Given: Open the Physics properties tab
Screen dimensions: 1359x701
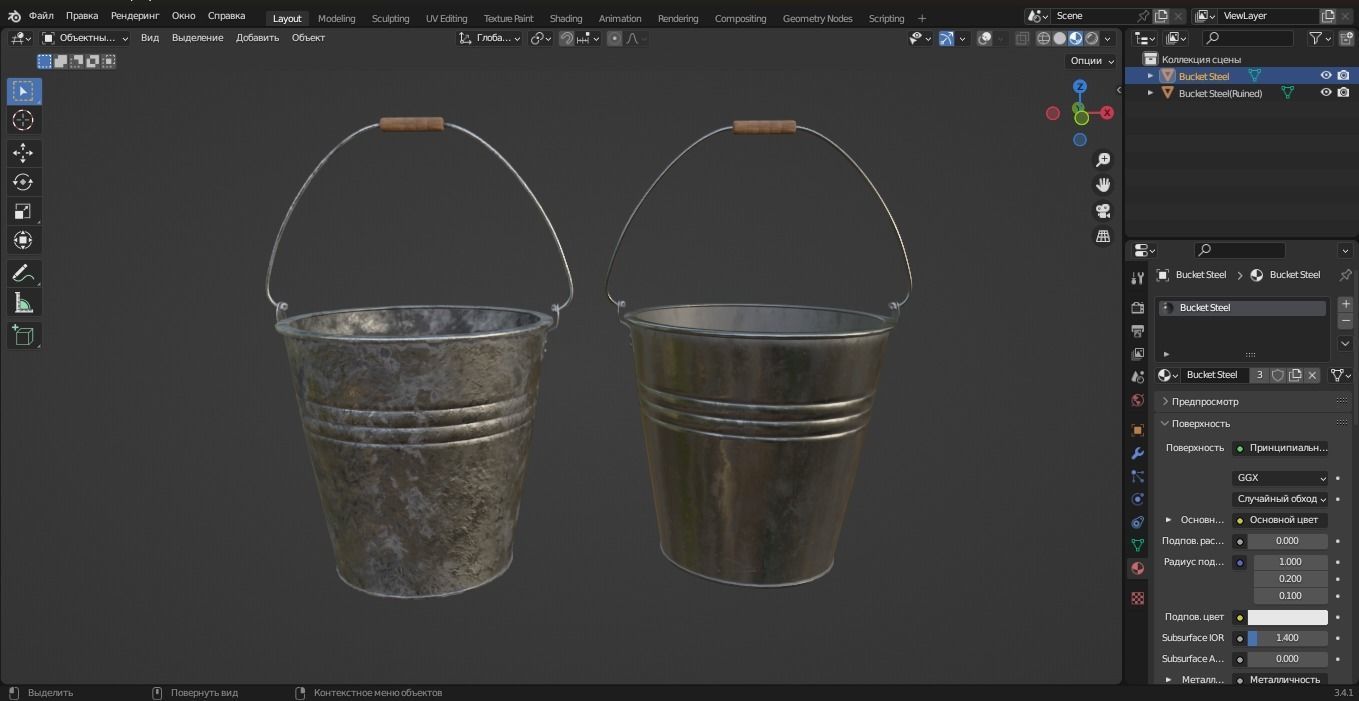Looking at the screenshot, I should pos(1137,499).
